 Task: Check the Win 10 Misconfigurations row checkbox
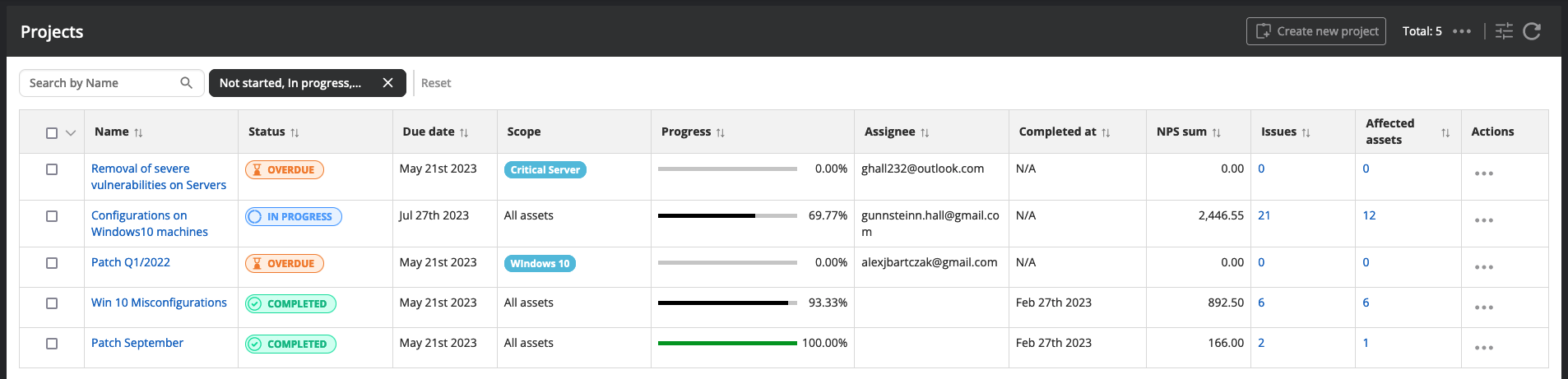pos(52,303)
